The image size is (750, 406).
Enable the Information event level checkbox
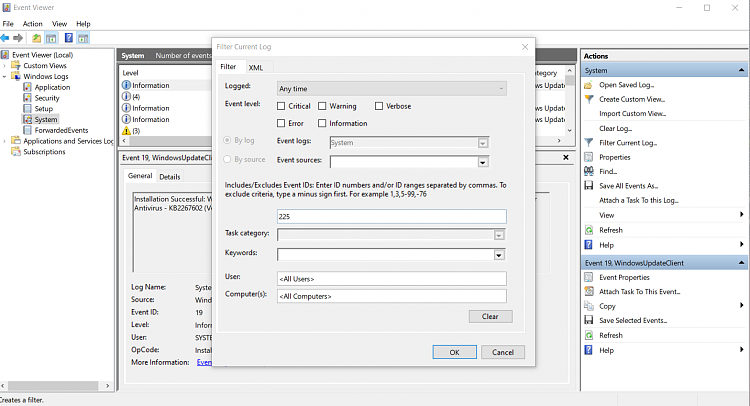(x=322, y=123)
